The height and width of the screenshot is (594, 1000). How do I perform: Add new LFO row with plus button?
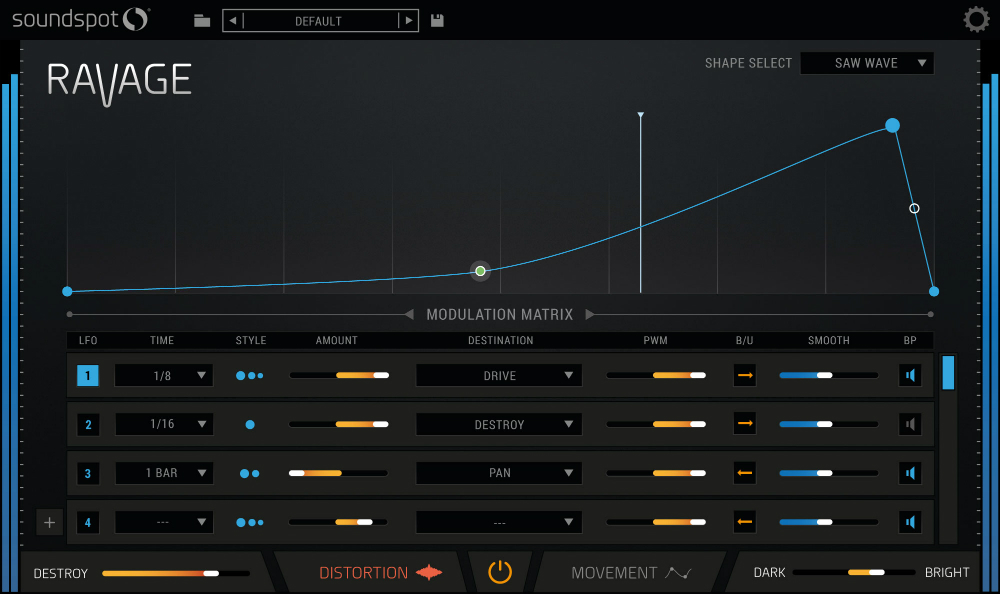(x=49, y=523)
